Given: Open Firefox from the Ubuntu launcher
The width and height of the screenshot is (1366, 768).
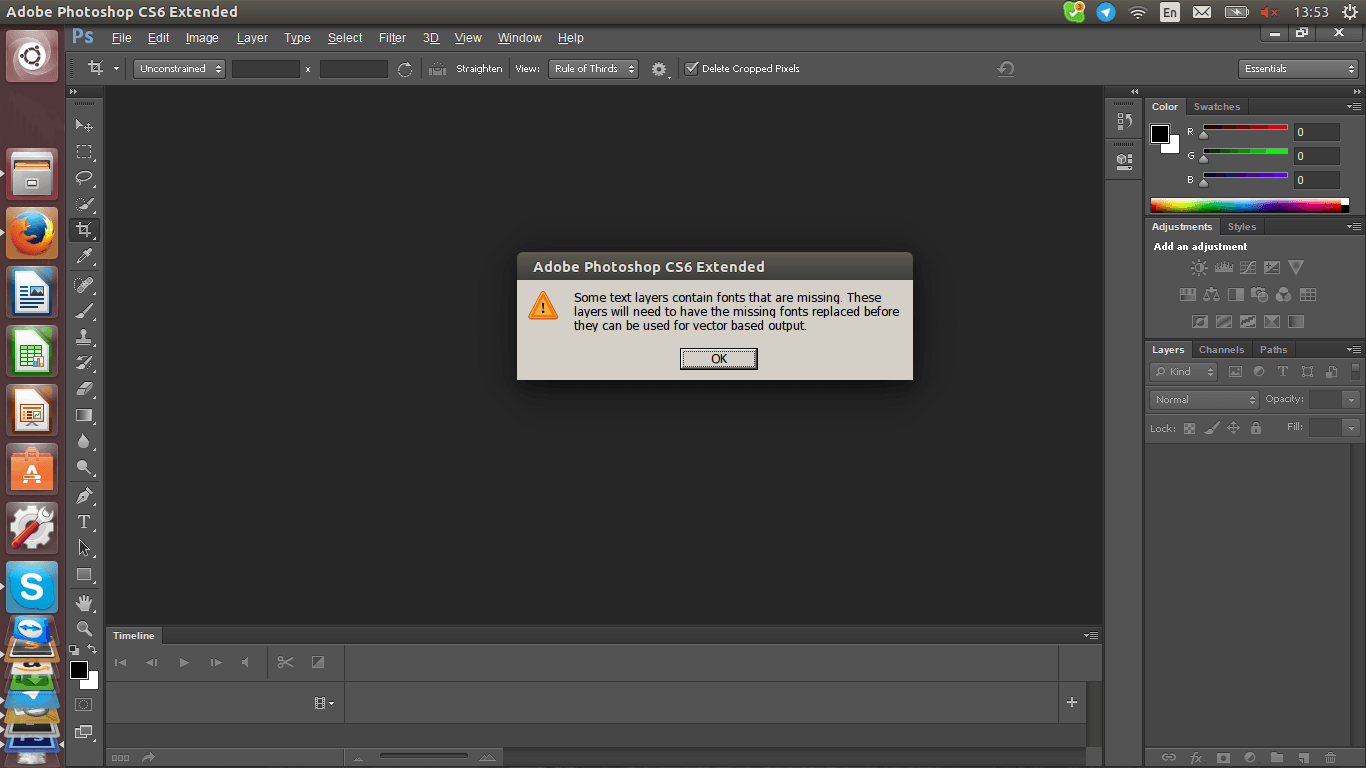Looking at the screenshot, I should click(x=32, y=233).
